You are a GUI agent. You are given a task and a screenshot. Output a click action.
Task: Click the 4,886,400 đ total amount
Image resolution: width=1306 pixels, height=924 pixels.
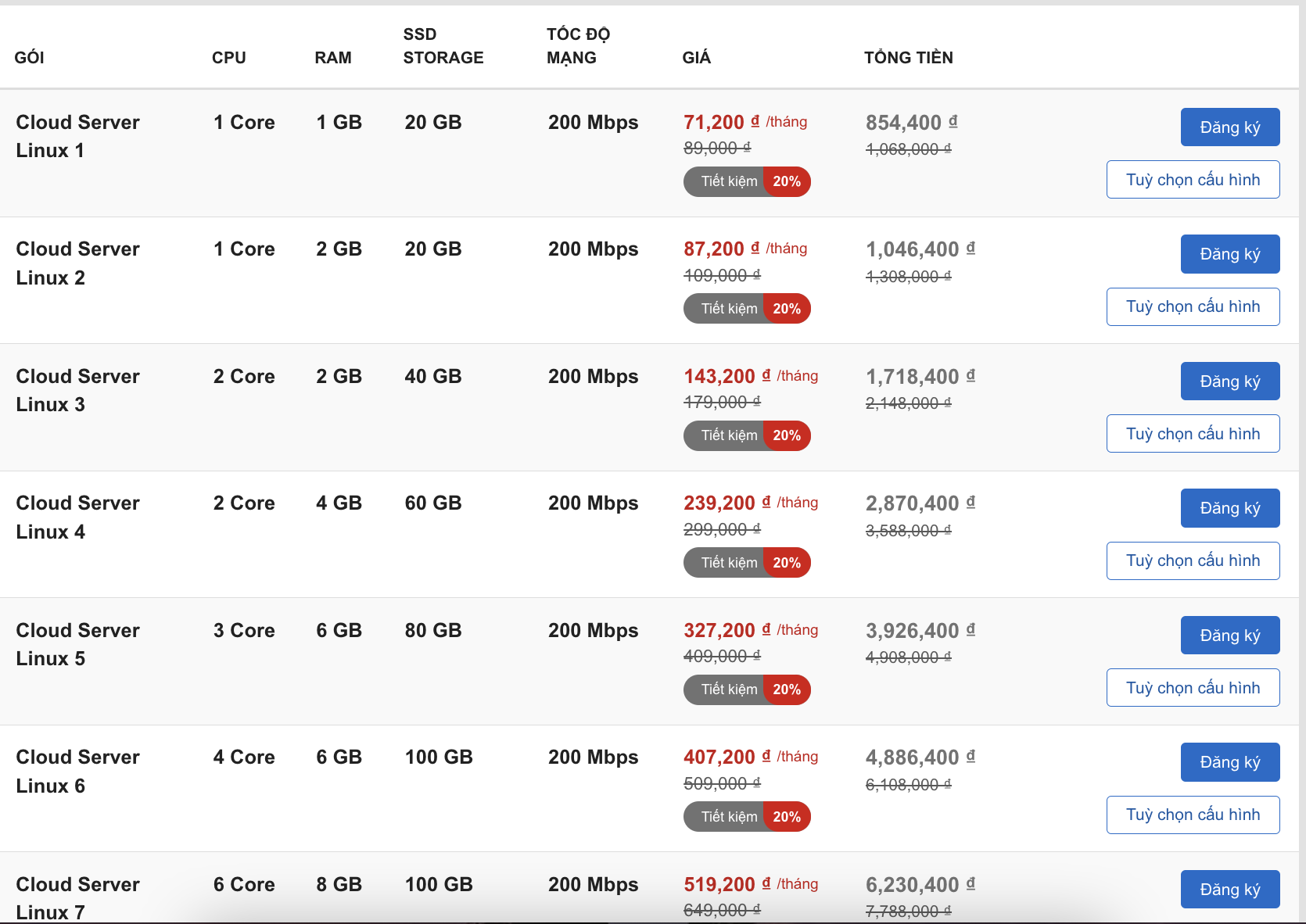(920, 757)
